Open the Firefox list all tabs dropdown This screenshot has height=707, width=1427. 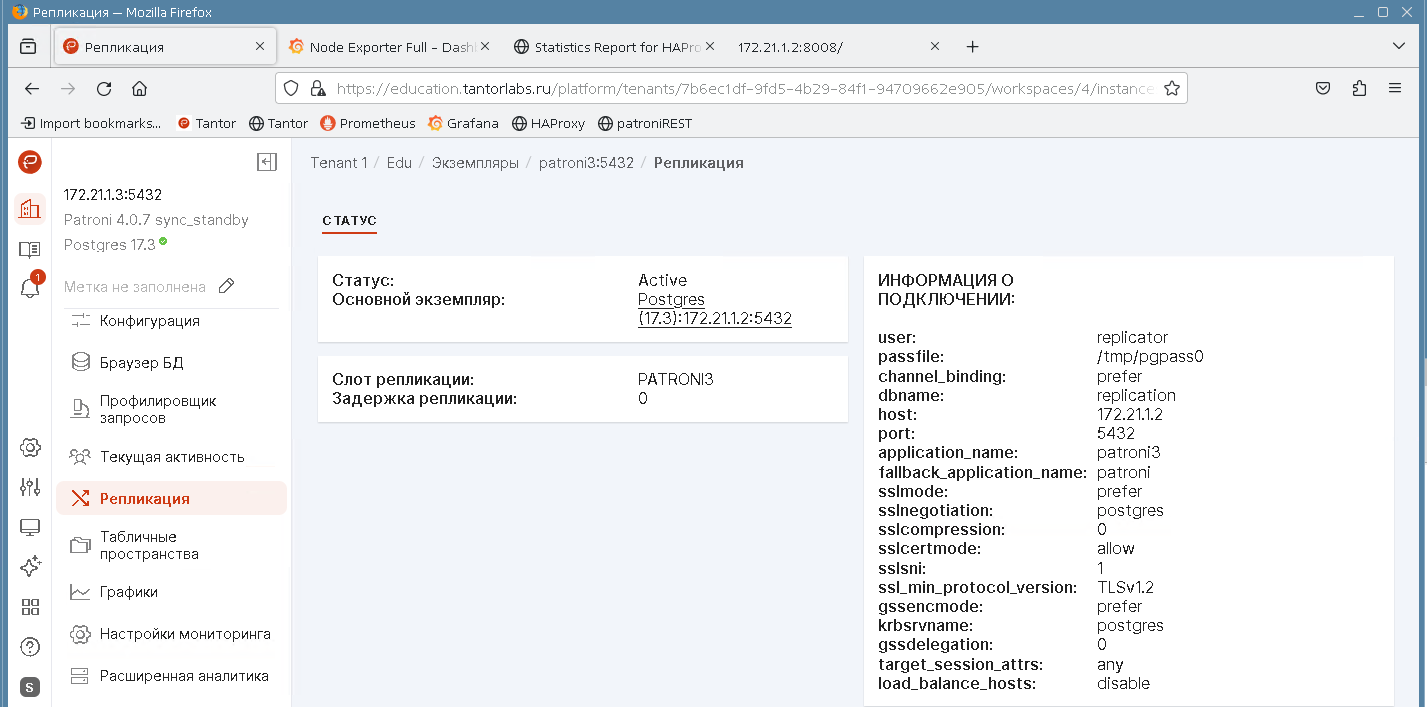click(x=1398, y=47)
